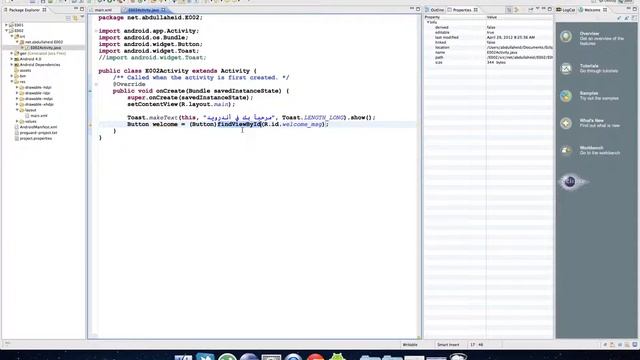Expand the bin folder

point(12,76)
